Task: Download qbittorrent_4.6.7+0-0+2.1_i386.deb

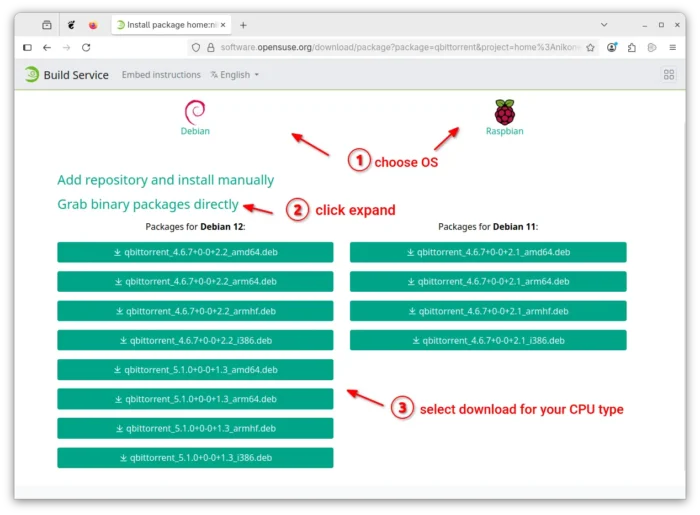Action: click(x=488, y=341)
